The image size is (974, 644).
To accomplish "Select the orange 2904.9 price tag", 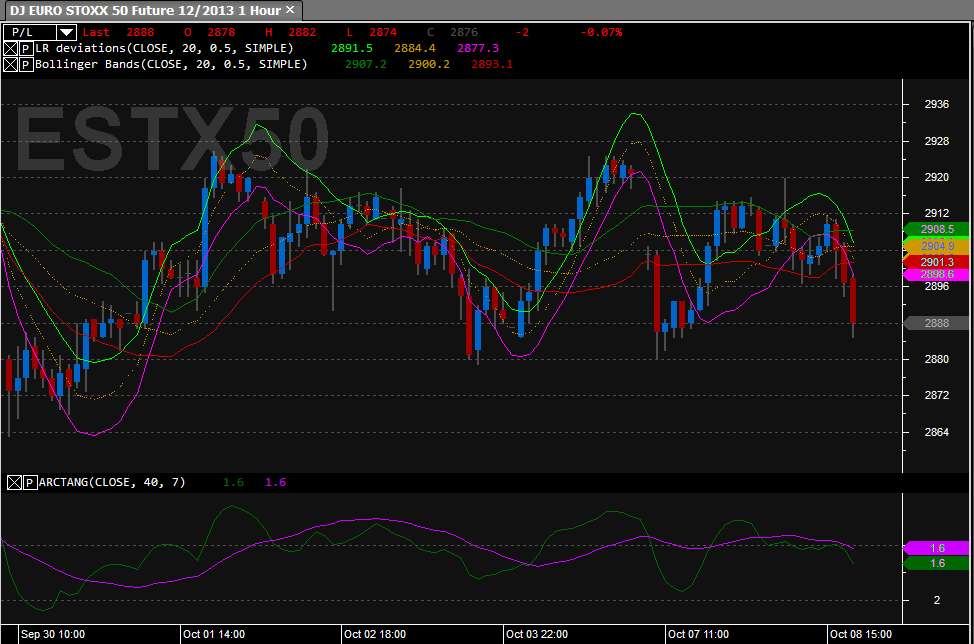I will (x=936, y=246).
